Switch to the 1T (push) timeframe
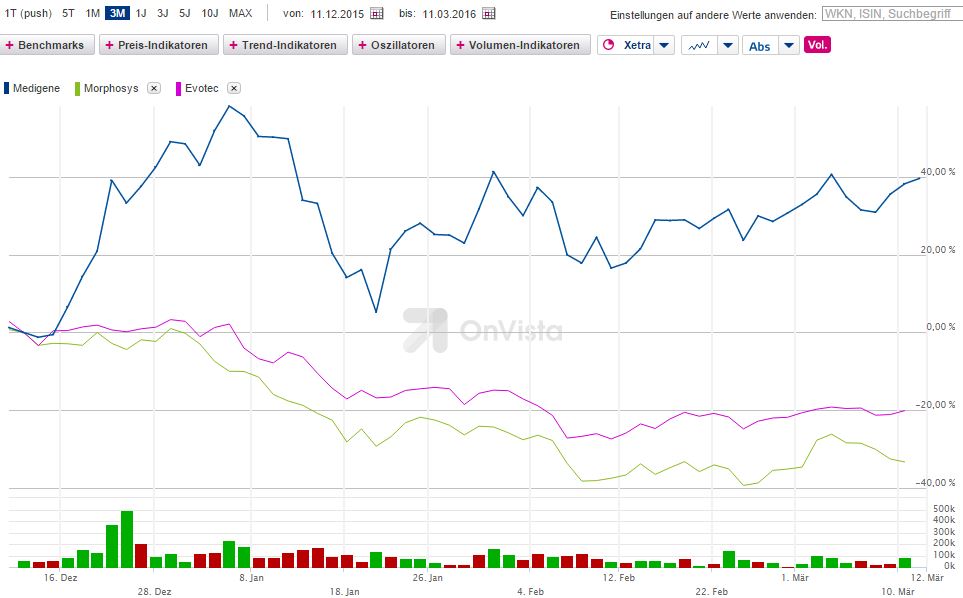The height and width of the screenshot is (598, 963). pyautogui.click(x=28, y=13)
